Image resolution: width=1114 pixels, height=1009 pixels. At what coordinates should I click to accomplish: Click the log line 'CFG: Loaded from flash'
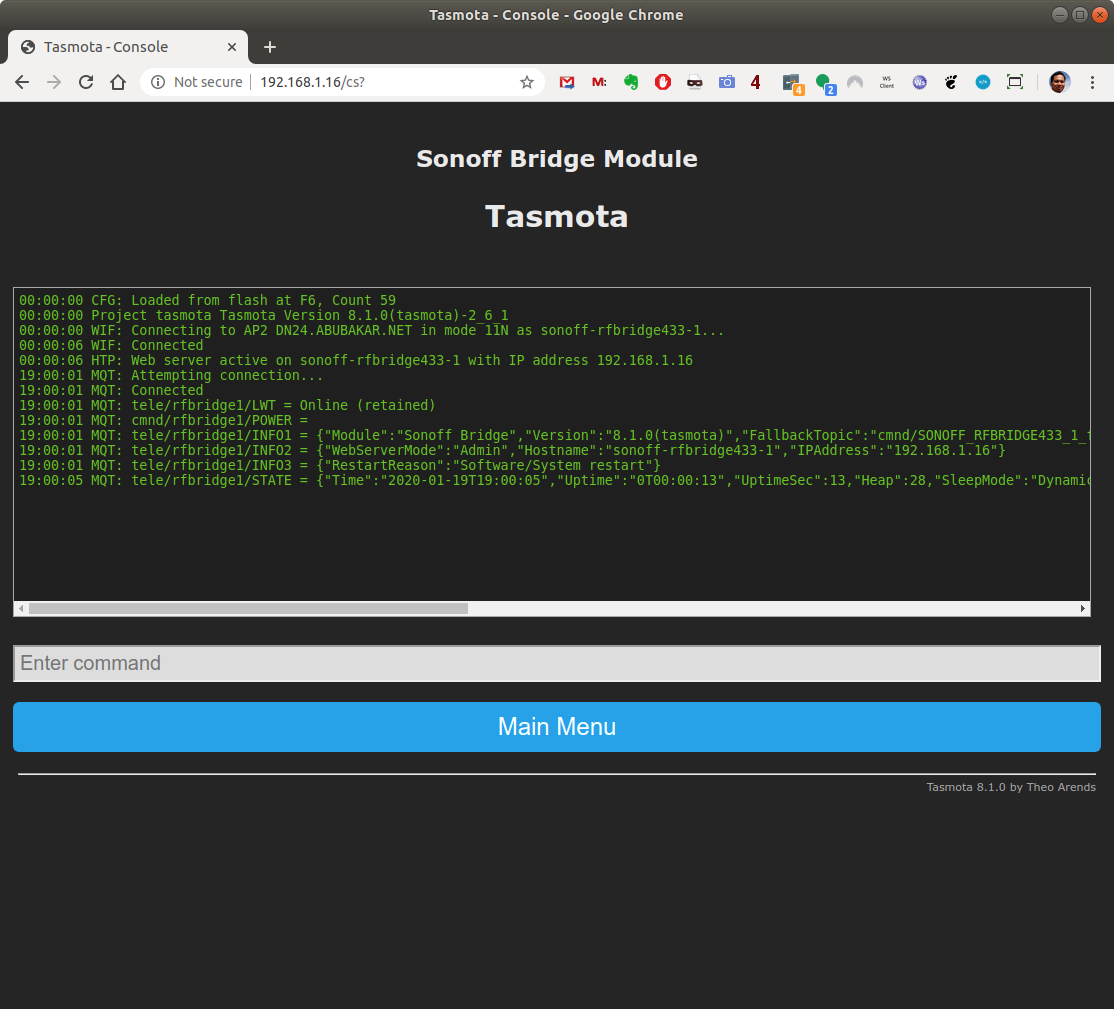pos(207,301)
